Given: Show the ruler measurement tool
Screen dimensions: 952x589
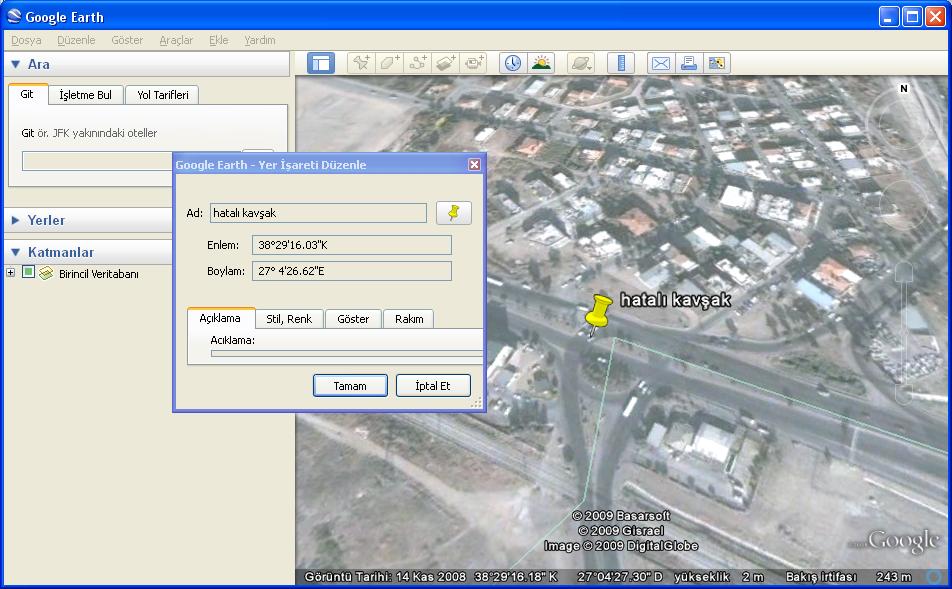Looking at the screenshot, I should coord(621,63).
